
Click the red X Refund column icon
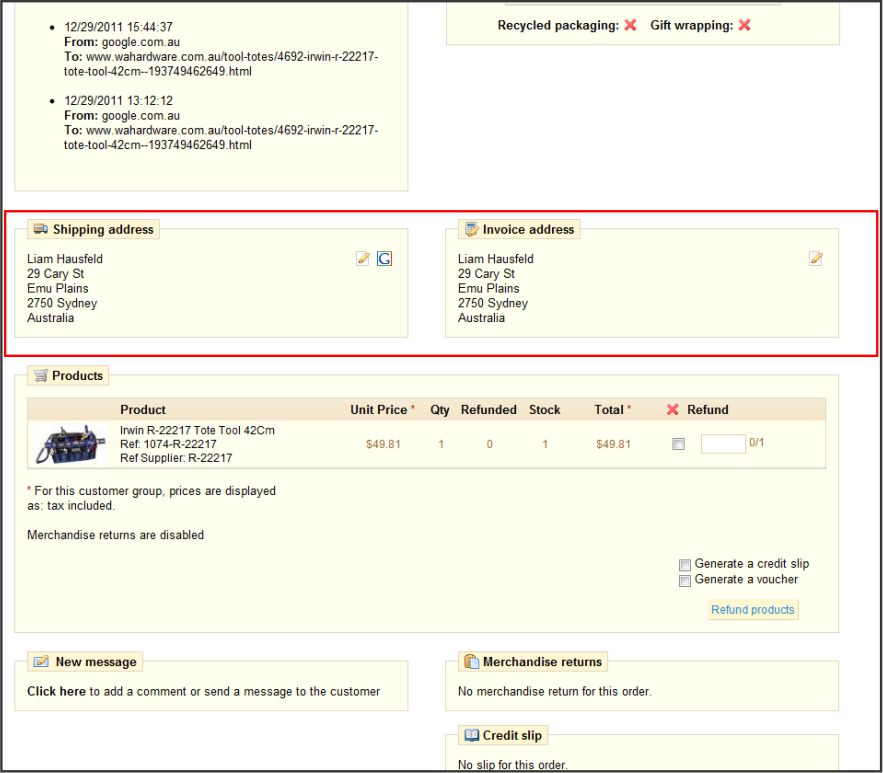tap(672, 409)
